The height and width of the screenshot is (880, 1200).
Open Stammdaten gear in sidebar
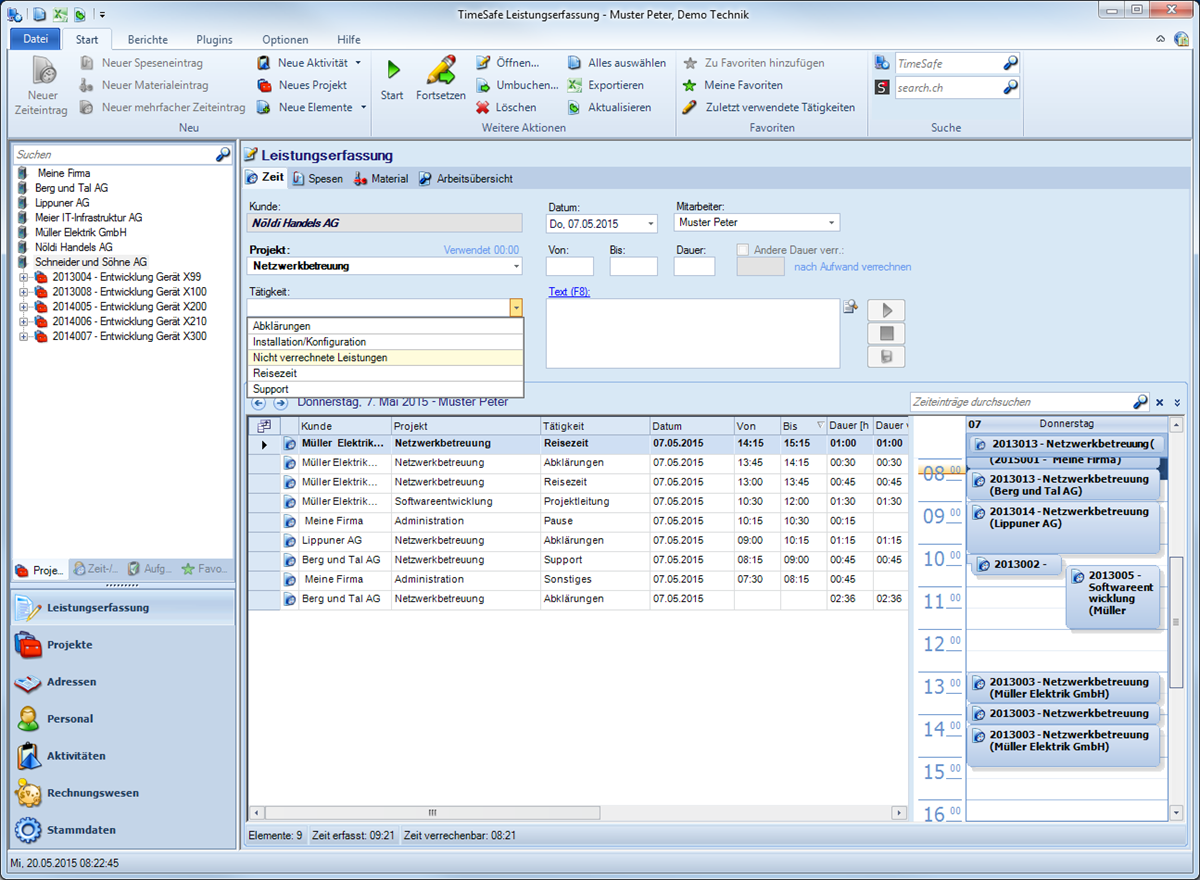[28, 830]
